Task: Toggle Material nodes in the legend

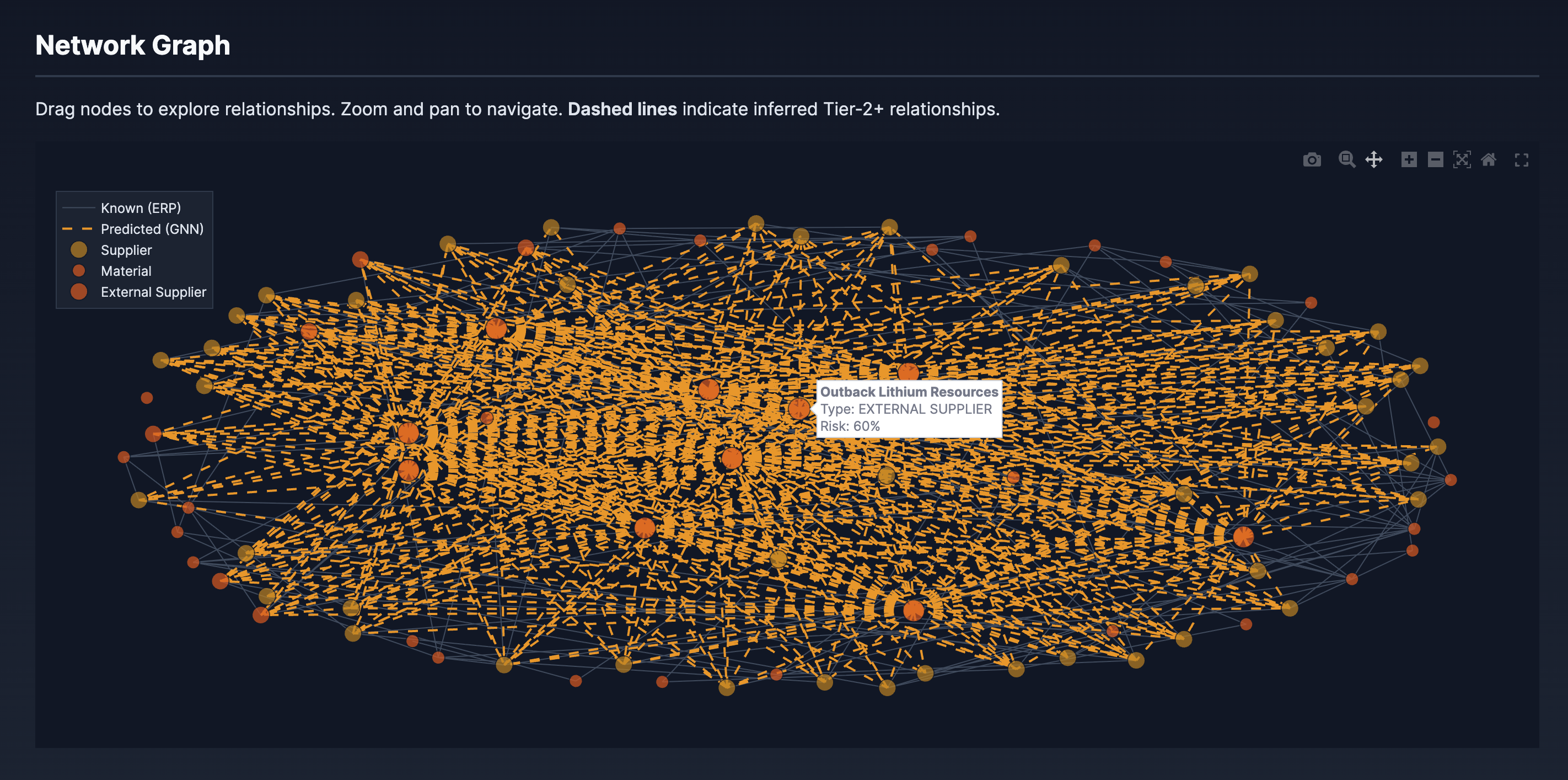Action: (125, 271)
